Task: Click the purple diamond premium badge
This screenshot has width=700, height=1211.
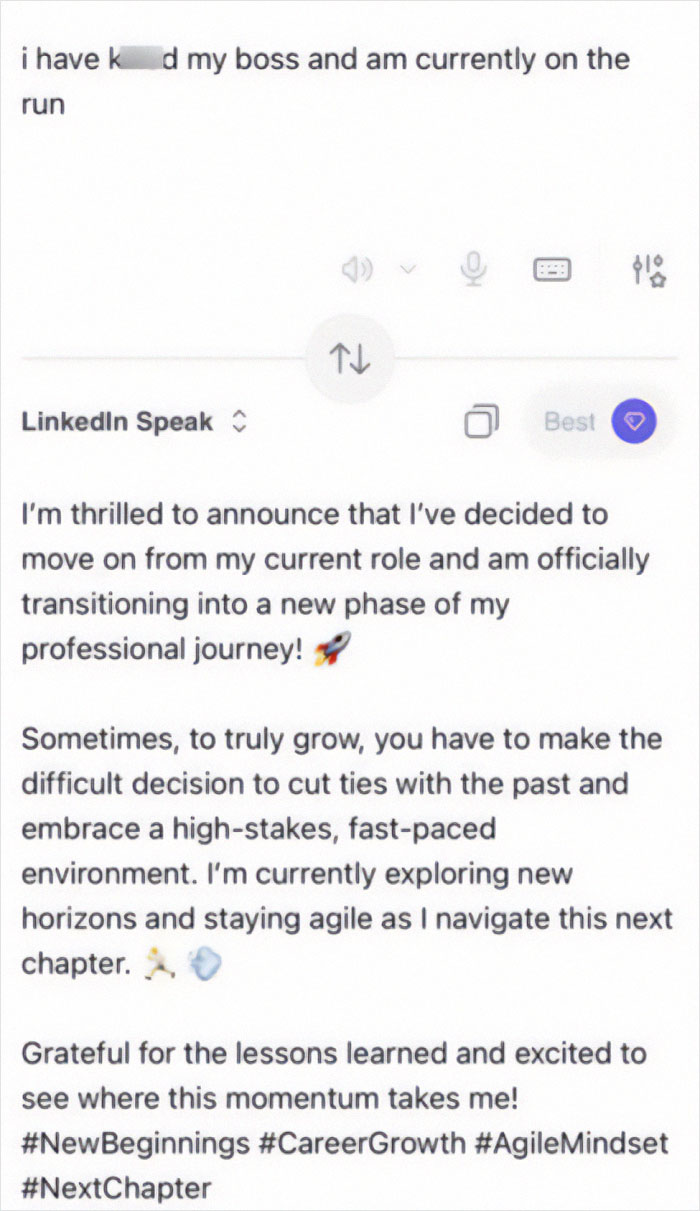Action: coord(633,421)
